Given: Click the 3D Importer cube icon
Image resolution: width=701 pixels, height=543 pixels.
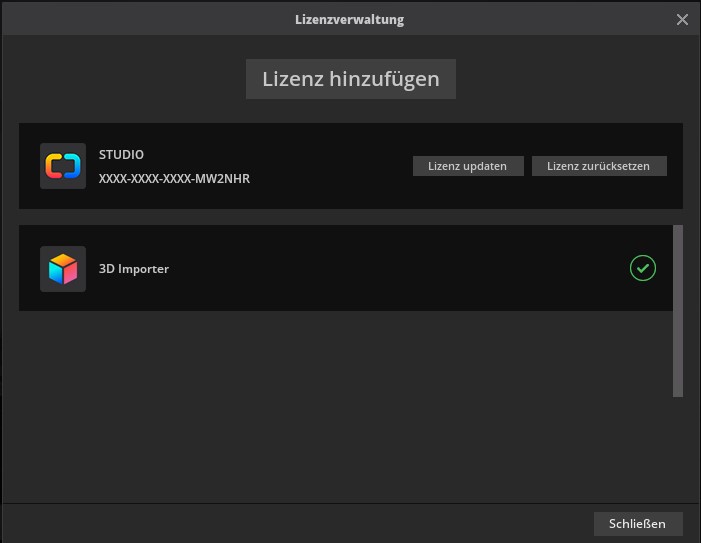Looking at the screenshot, I should point(62,268).
